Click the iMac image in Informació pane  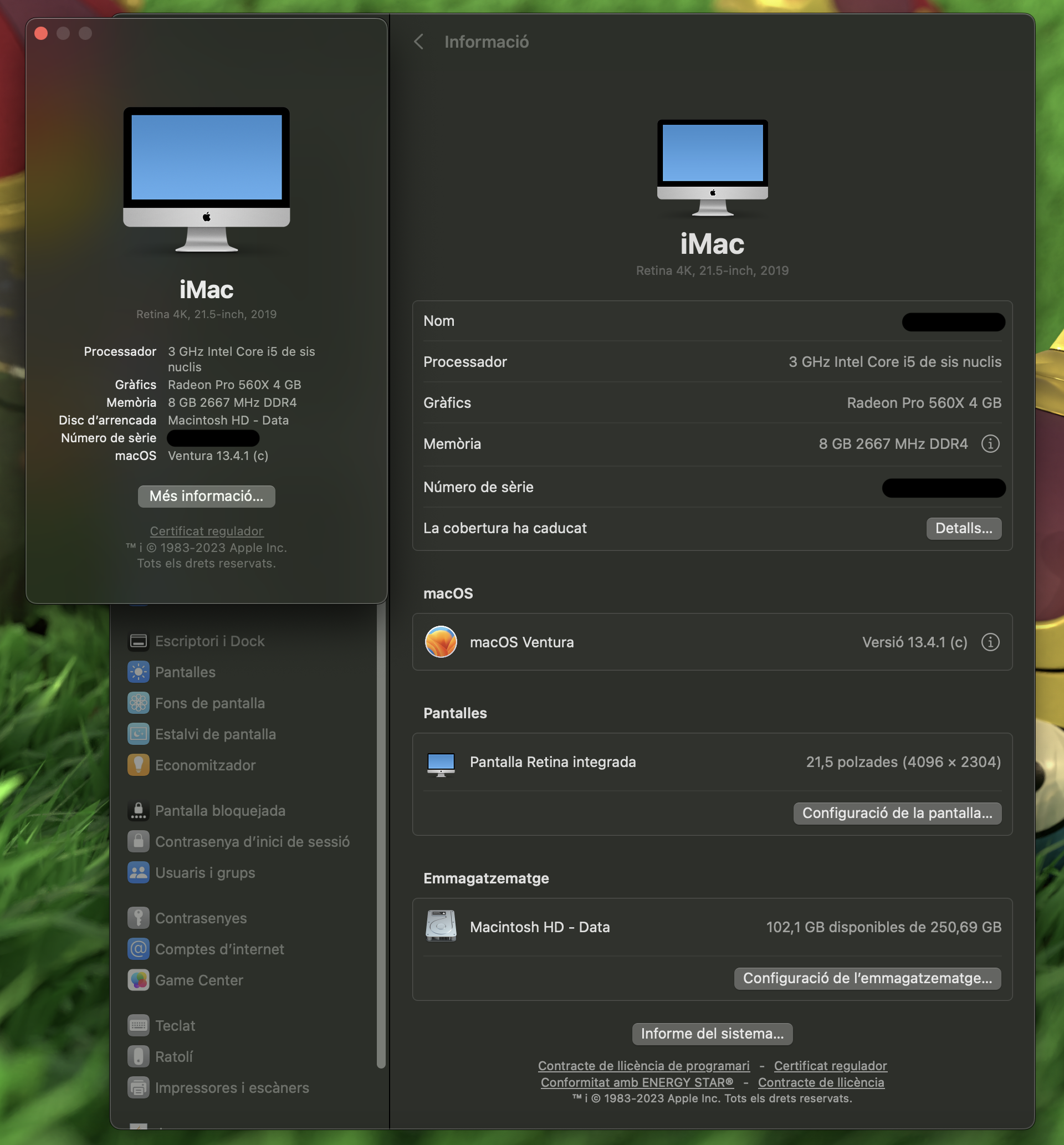tap(713, 167)
